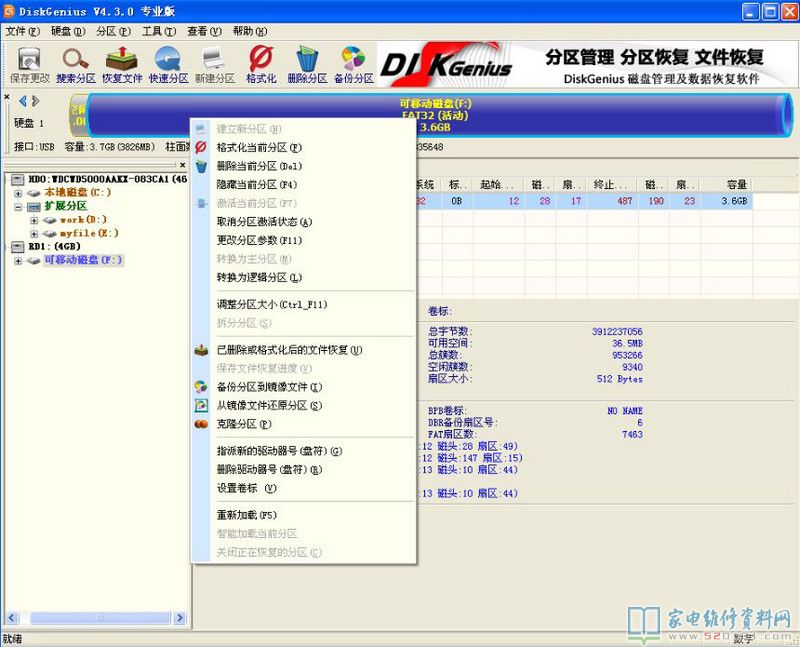Screen dimensions: 800x647
Task: Select myfile(E:) partition in tree
Action: (x=89, y=233)
